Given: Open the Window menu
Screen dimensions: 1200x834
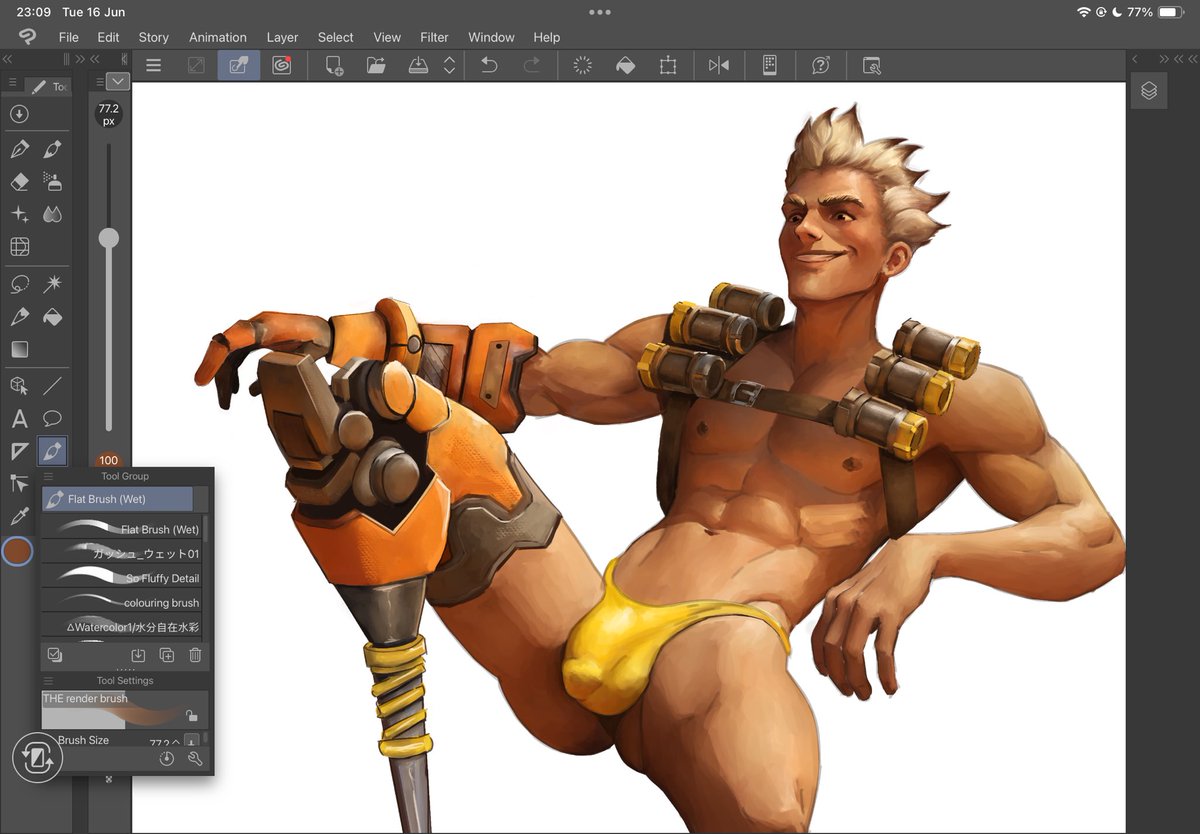Looking at the screenshot, I should [491, 37].
